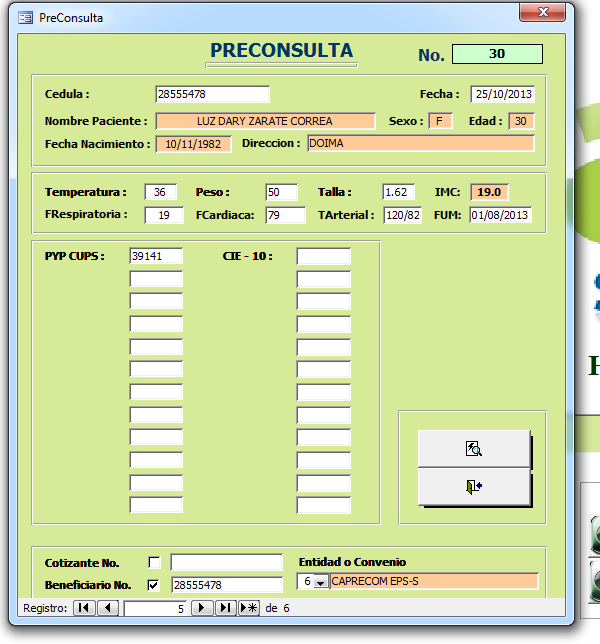Select the FUM date field
Screen dimensions: 600x644
(x=500, y=215)
